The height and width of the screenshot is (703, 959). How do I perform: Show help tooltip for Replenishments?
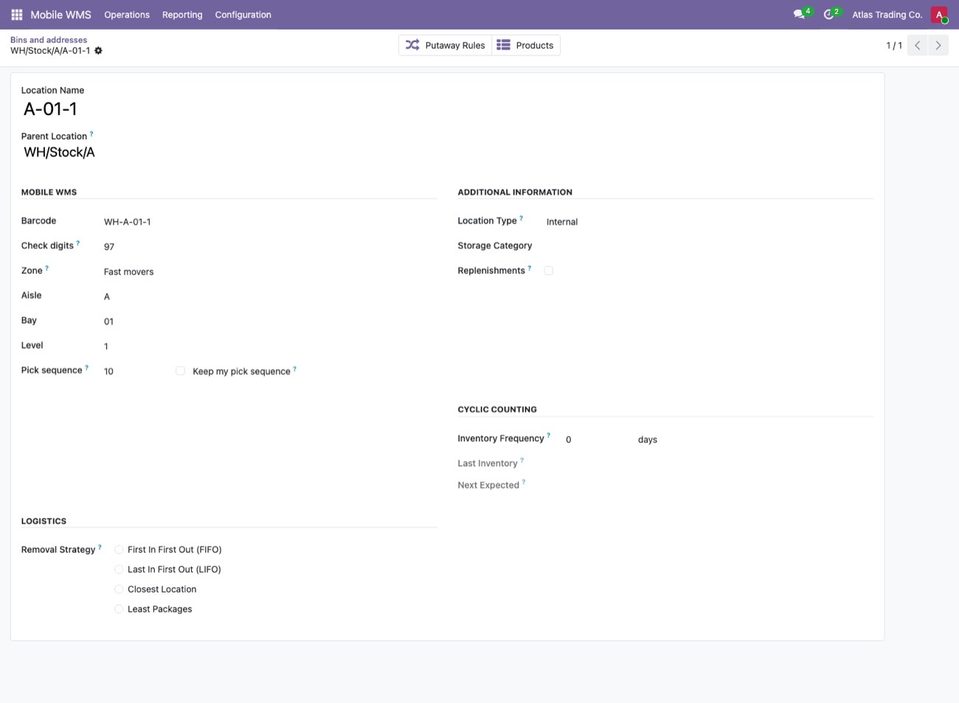529,268
